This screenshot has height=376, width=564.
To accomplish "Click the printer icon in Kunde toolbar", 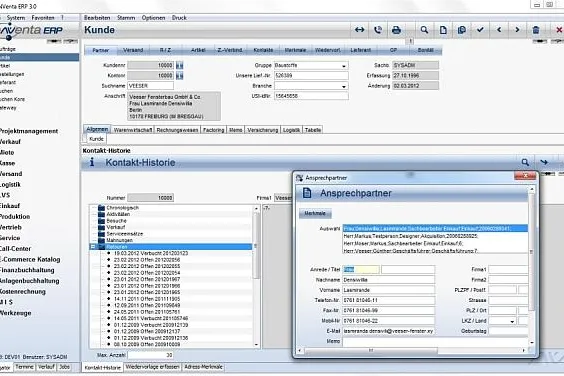I will click(396, 30).
